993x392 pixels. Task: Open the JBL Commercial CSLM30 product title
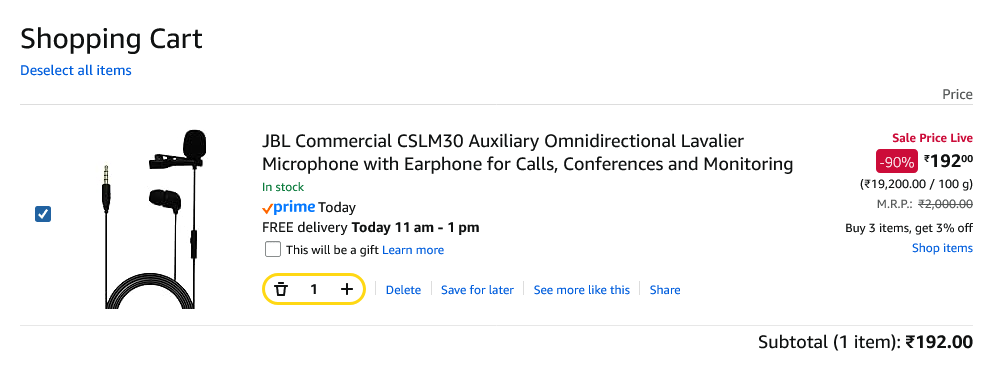pyautogui.click(x=528, y=153)
